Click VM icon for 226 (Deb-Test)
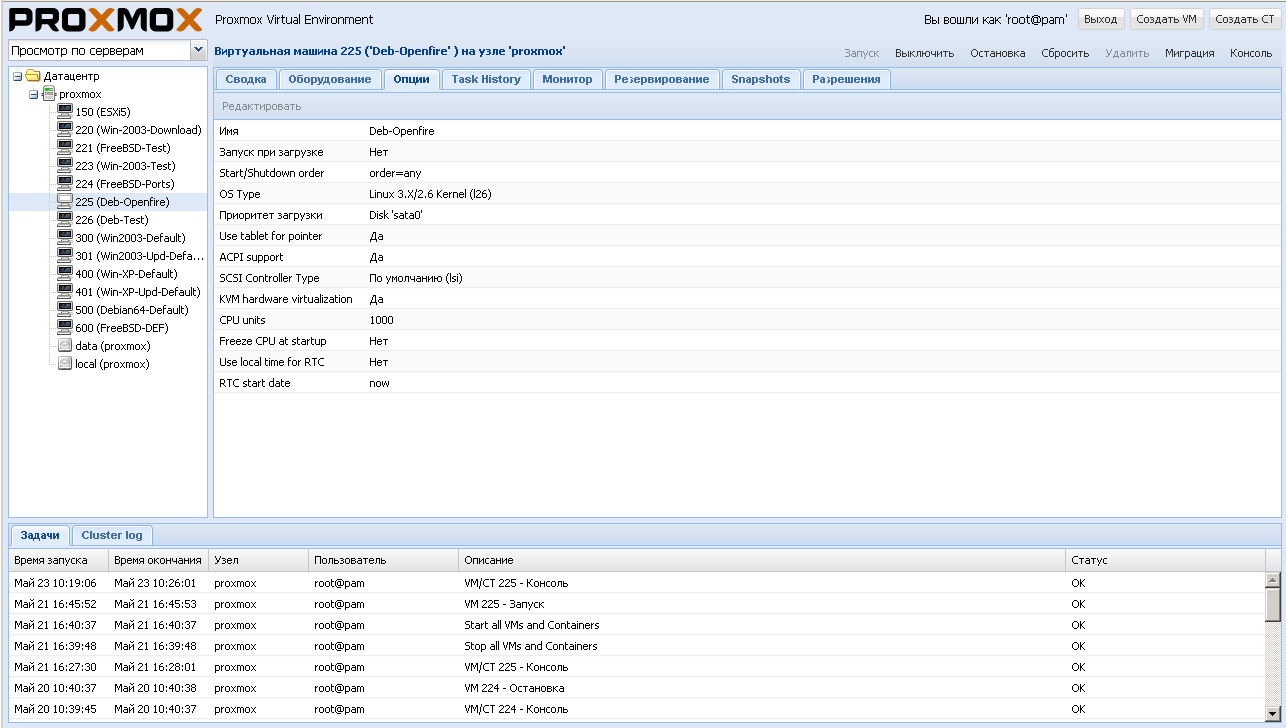The image size is (1286, 728). (x=65, y=220)
